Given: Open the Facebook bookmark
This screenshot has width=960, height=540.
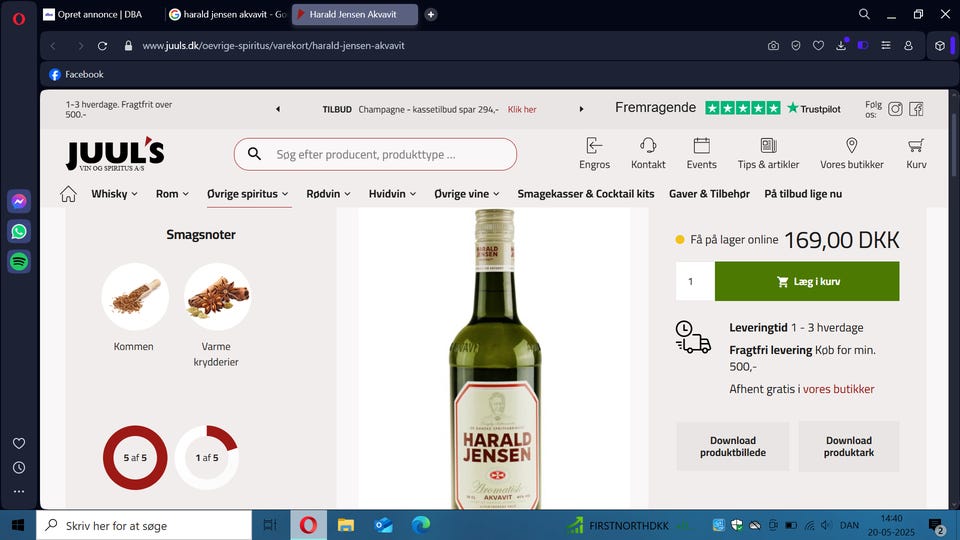Looking at the screenshot, I should (77, 74).
